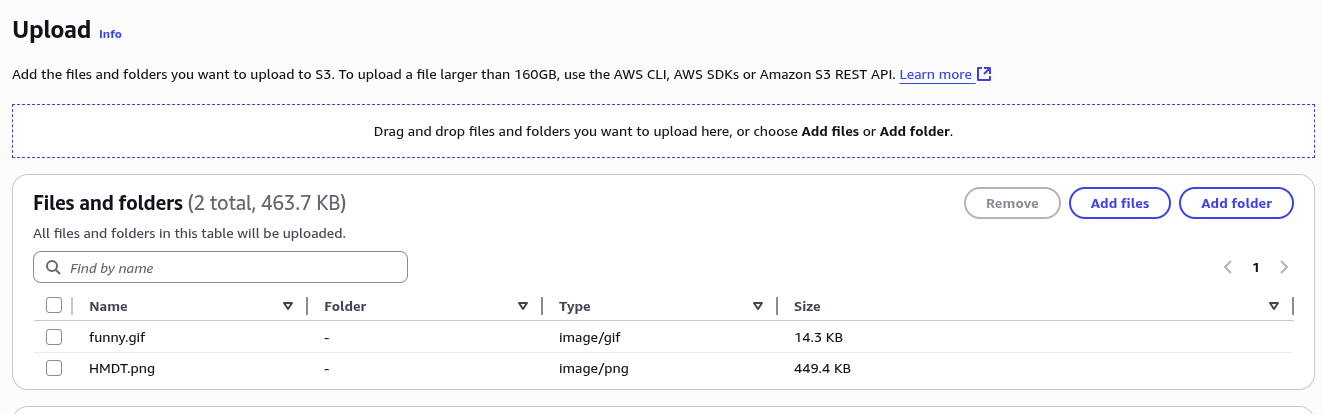Screen dimensions: 1322x414
Task: Click the Remove button
Action: tap(1012, 203)
